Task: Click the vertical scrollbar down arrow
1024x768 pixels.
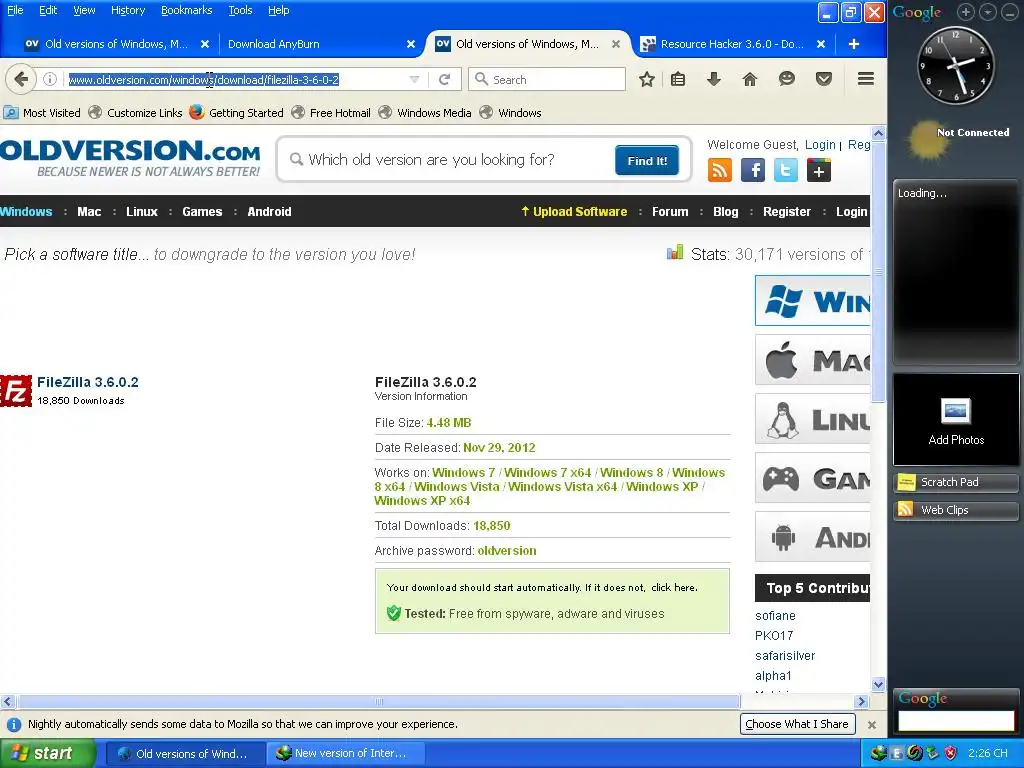Action: point(878,684)
